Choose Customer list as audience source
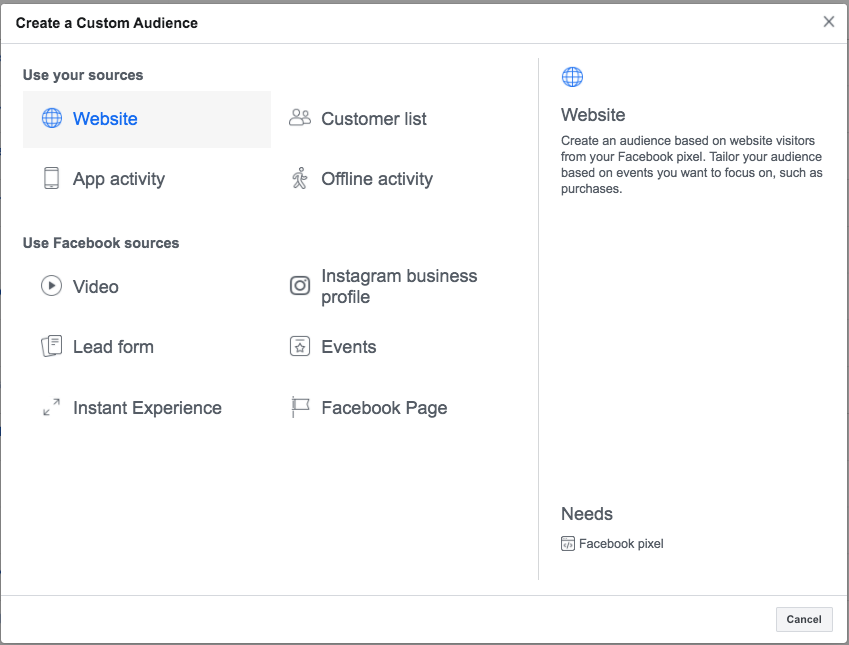 coord(374,119)
